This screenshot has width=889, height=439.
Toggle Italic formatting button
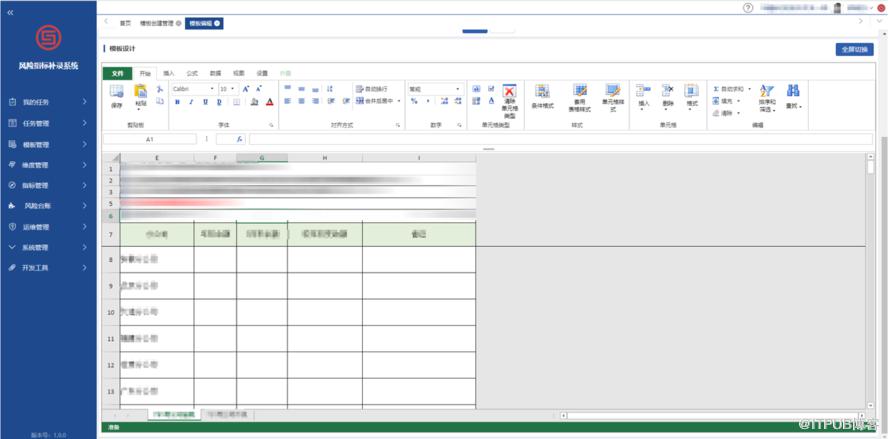191,102
